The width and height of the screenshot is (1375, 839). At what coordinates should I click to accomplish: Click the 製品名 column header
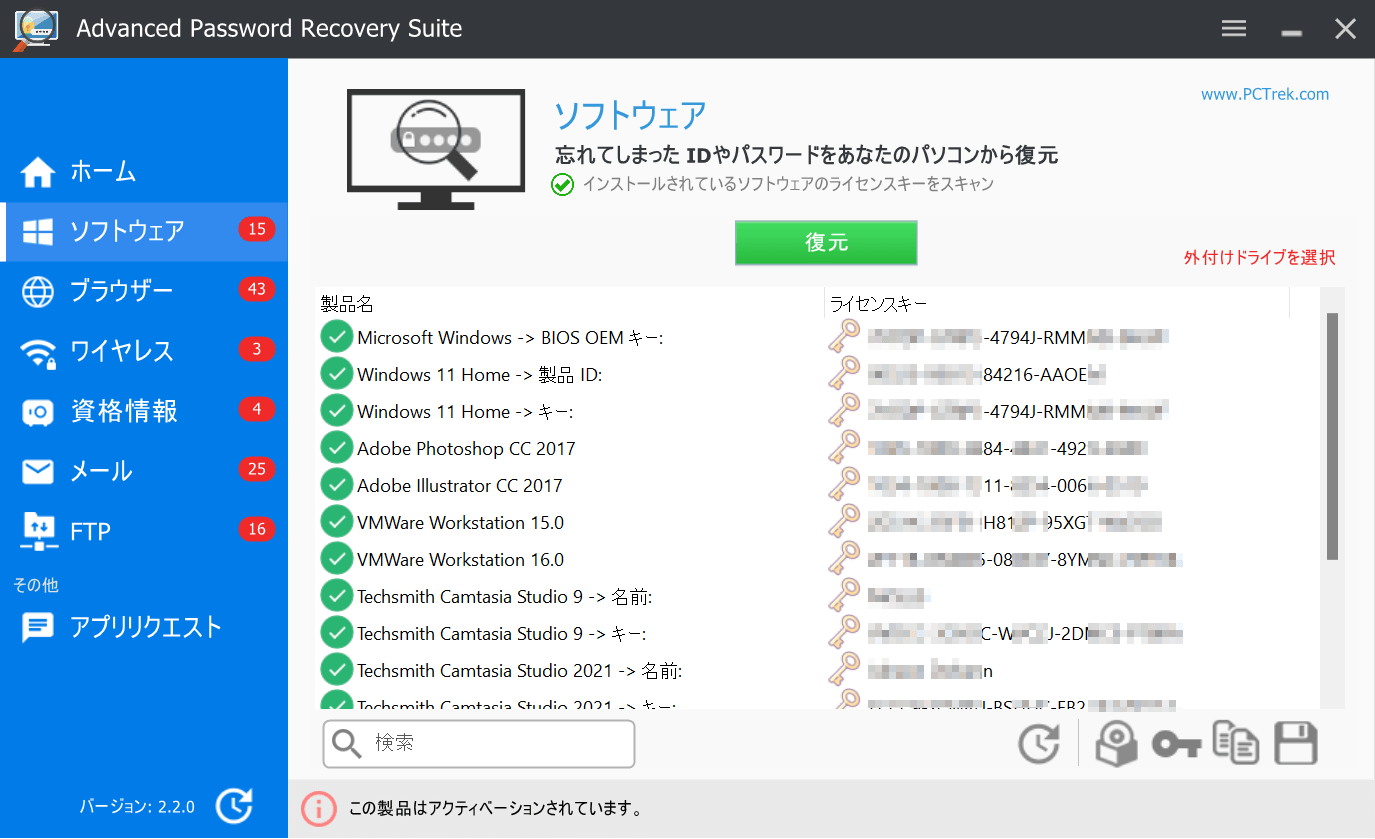coord(569,303)
